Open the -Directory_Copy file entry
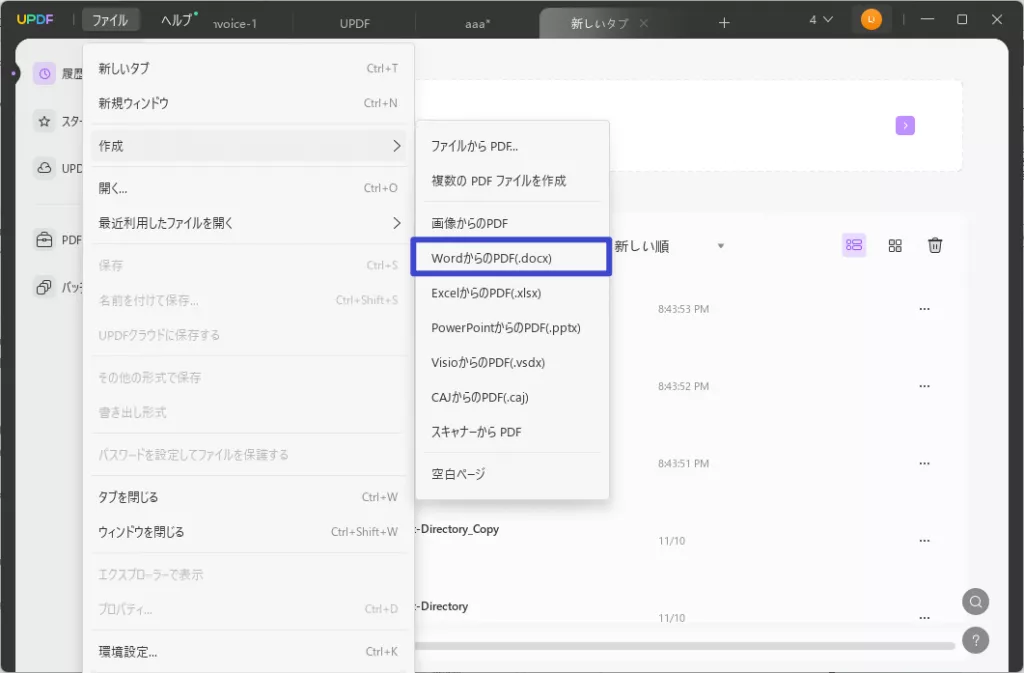The image size is (1024, 673). click(x=457, y=529)
